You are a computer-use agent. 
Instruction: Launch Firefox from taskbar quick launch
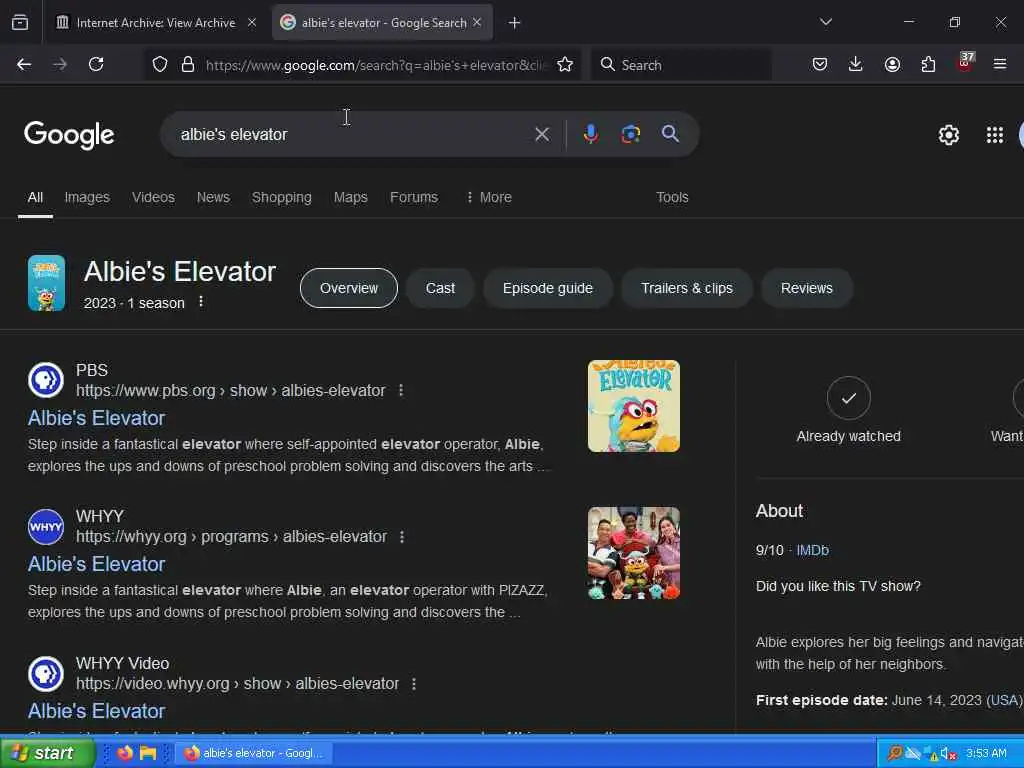point(124,753)
